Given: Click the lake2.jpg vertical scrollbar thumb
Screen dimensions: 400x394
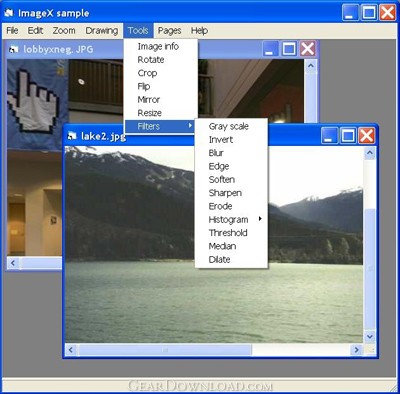Looking at the screenshot, I should point(369,268).
